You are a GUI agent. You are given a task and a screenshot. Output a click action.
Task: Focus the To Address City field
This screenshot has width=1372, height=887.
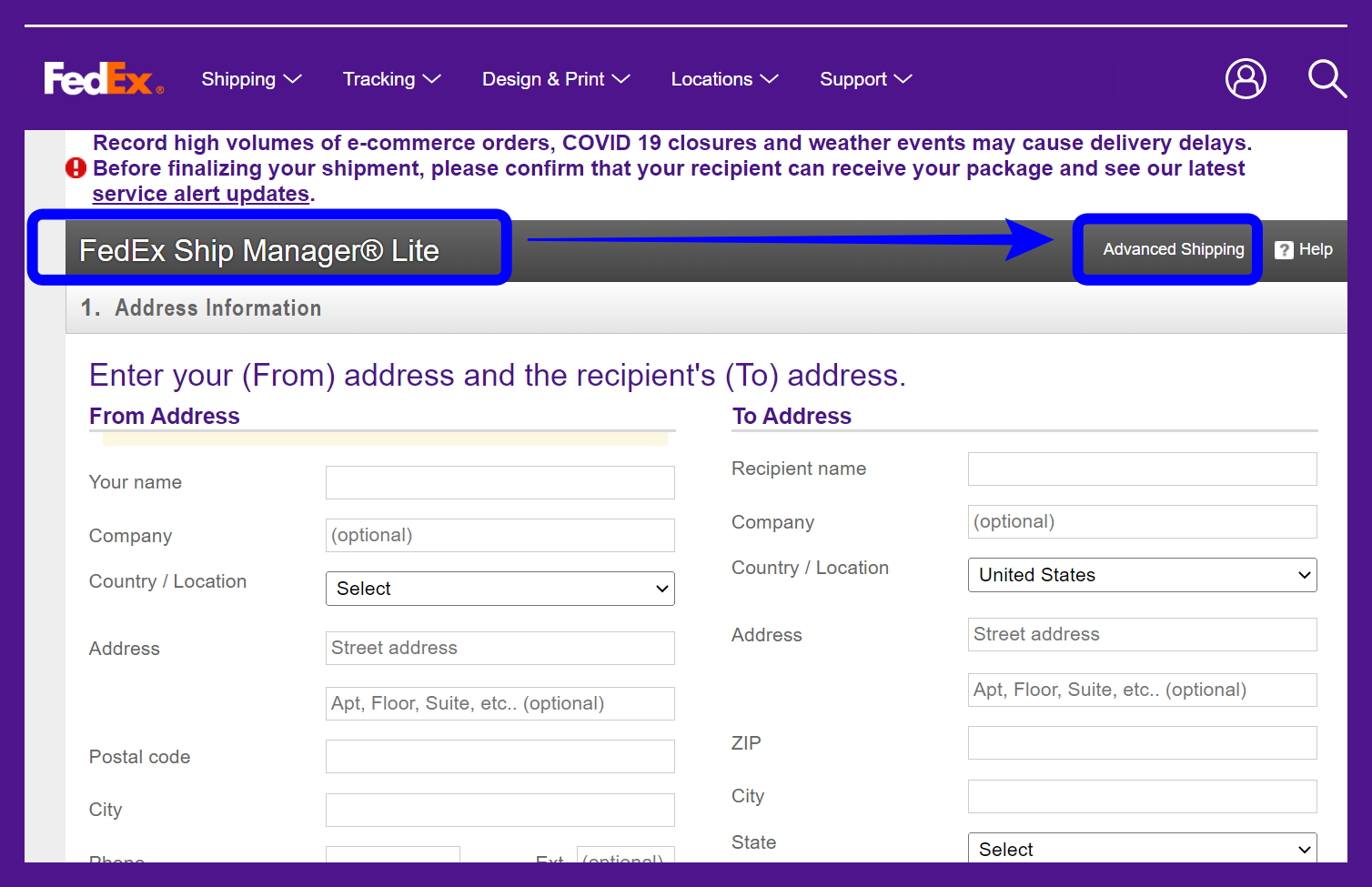pos(1143,796)
